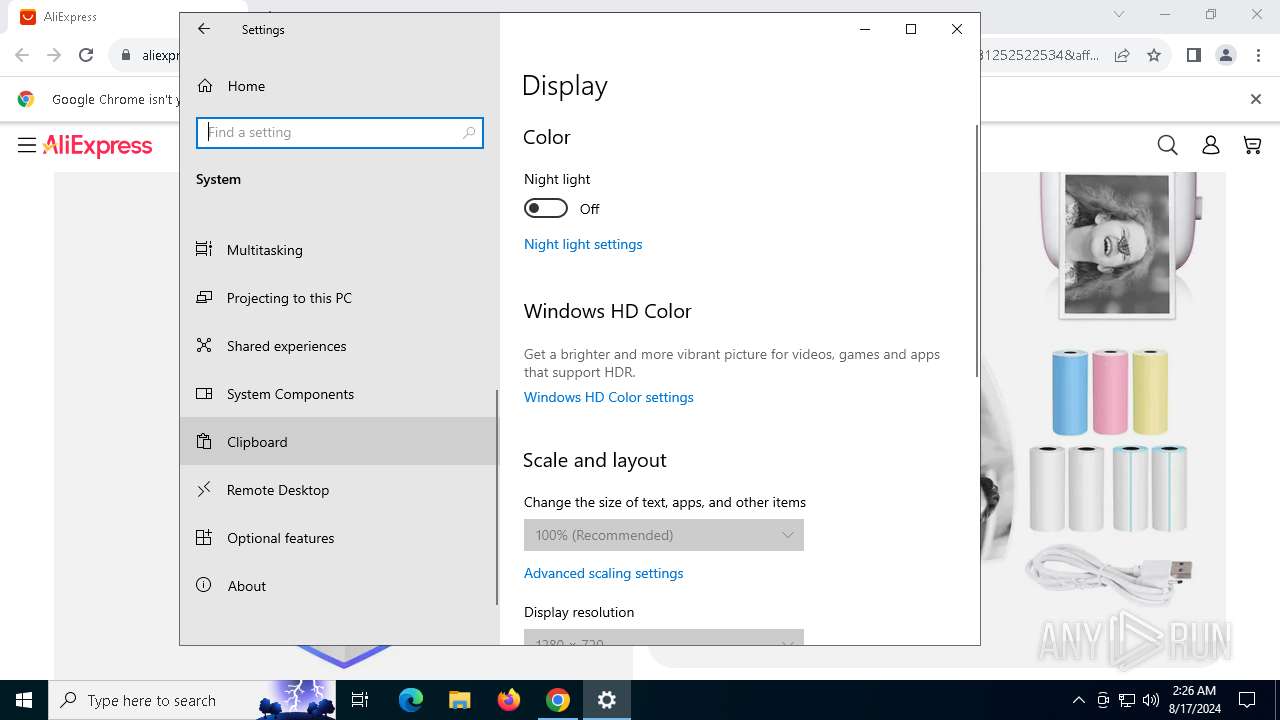View the colored paper rolls image
Screen dimensions: 1280x720
[1110, 391]
